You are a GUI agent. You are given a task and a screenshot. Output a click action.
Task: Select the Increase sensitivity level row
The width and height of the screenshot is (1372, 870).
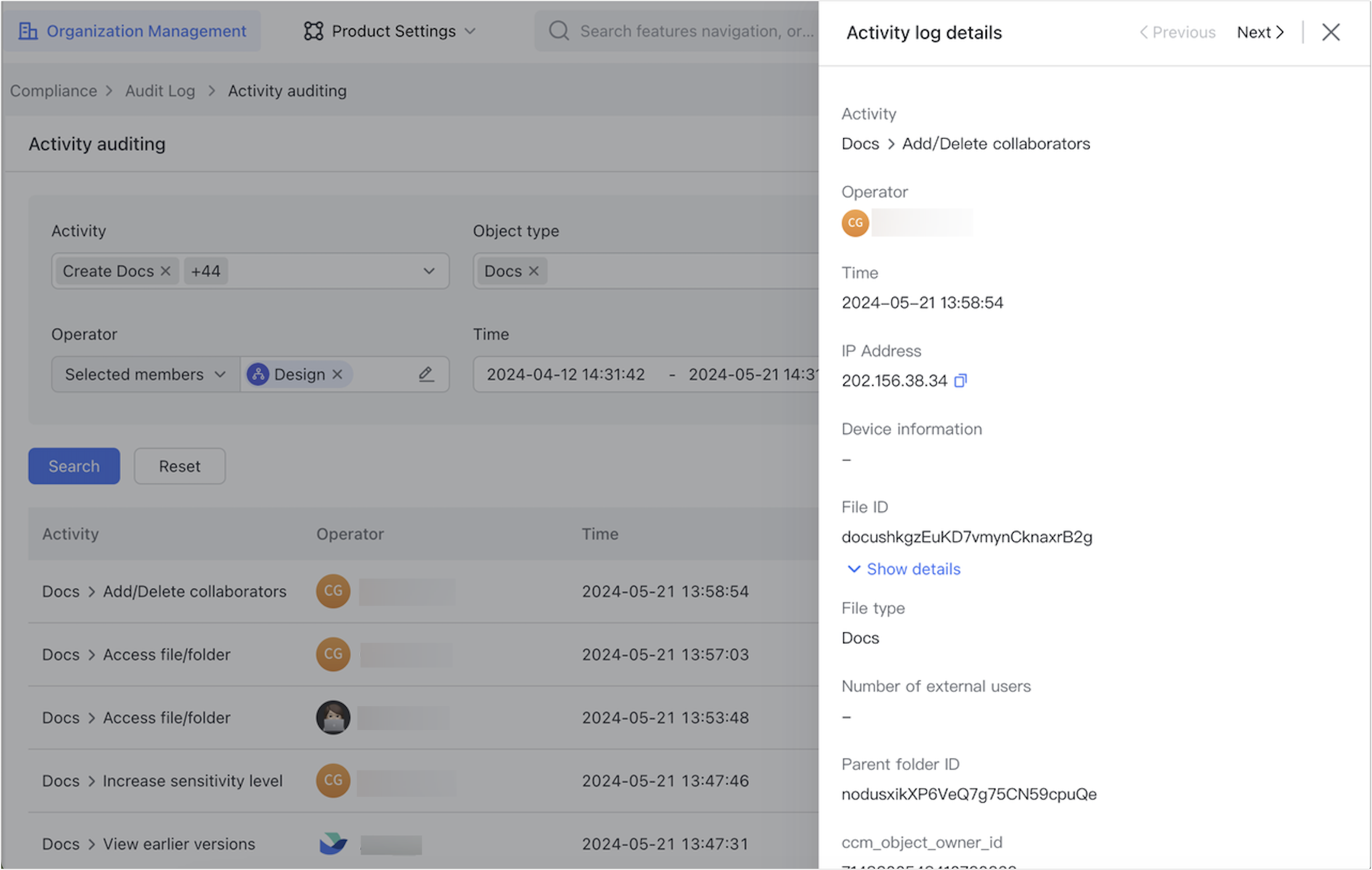tap(423, 781)
